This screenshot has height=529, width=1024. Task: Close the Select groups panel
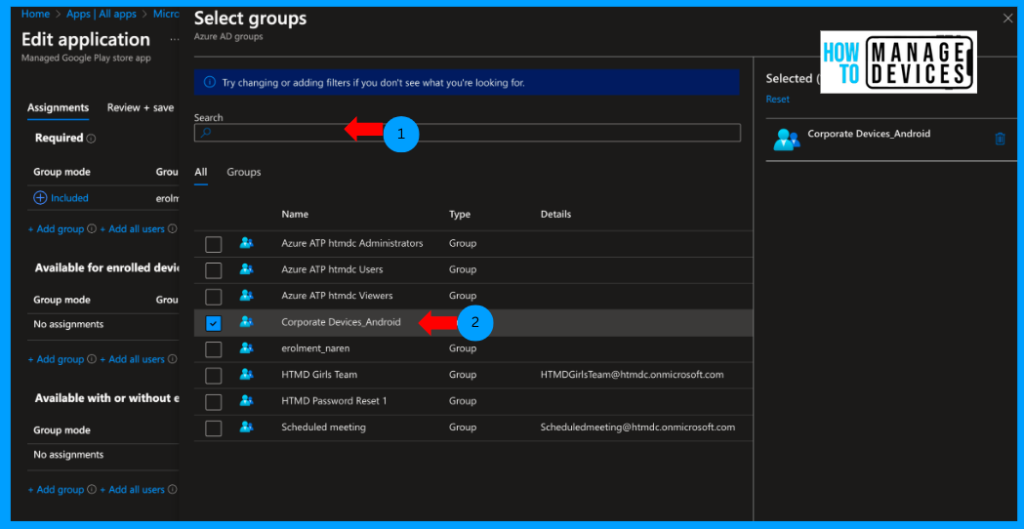tap(1008, 18)
